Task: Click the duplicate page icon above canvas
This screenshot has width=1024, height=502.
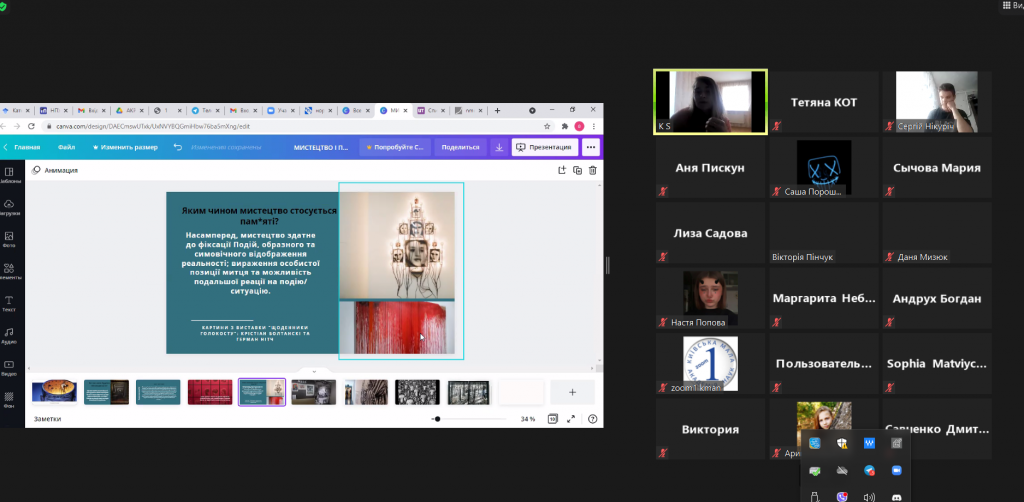Action: click(577, 170)
